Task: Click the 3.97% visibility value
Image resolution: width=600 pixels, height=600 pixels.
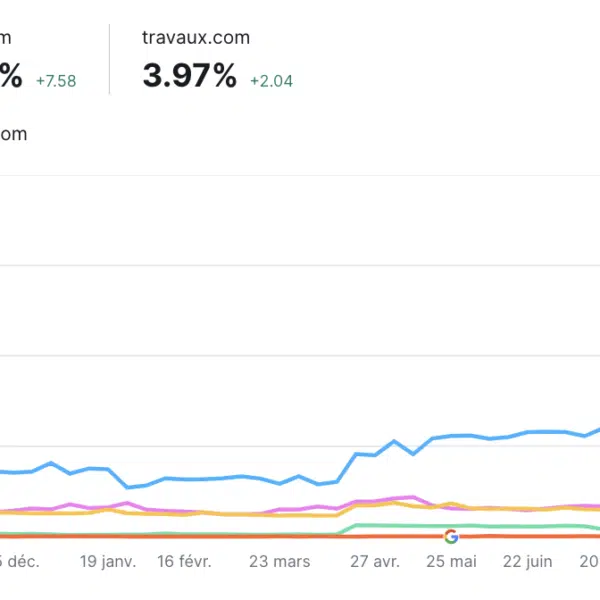Action: coord(190,76)
